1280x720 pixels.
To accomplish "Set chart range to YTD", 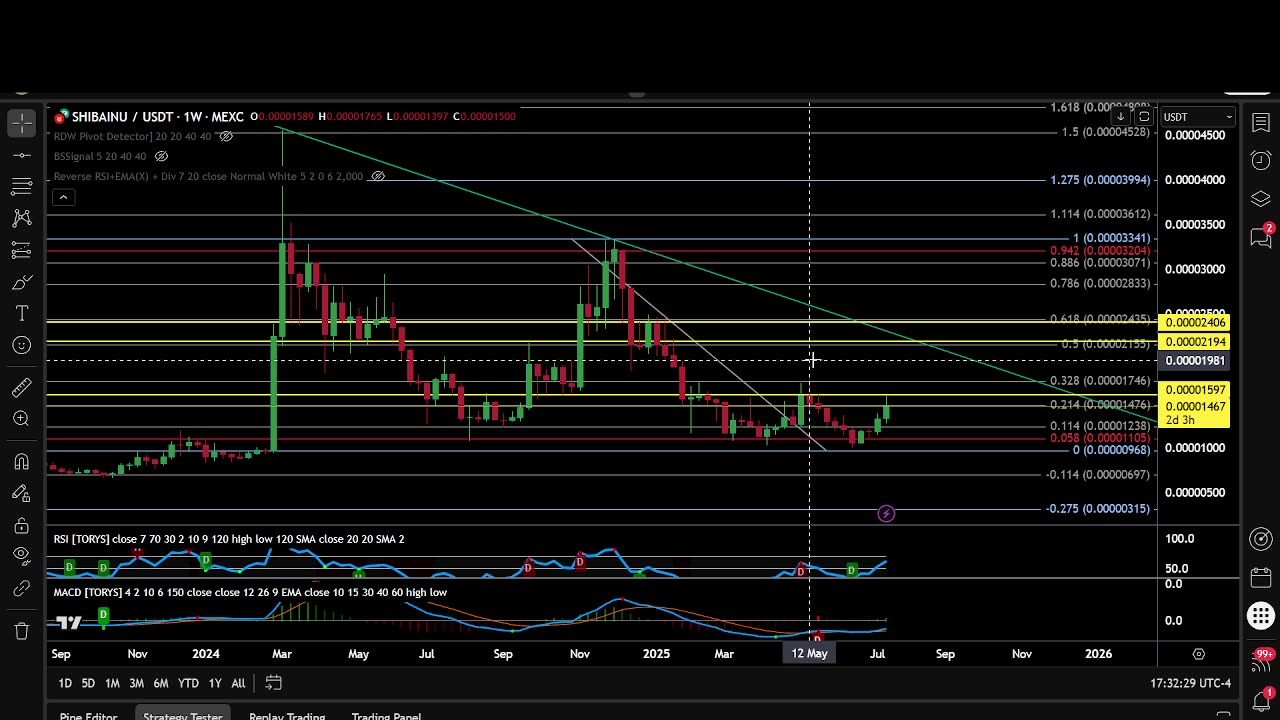I will (x=188, y=683).
